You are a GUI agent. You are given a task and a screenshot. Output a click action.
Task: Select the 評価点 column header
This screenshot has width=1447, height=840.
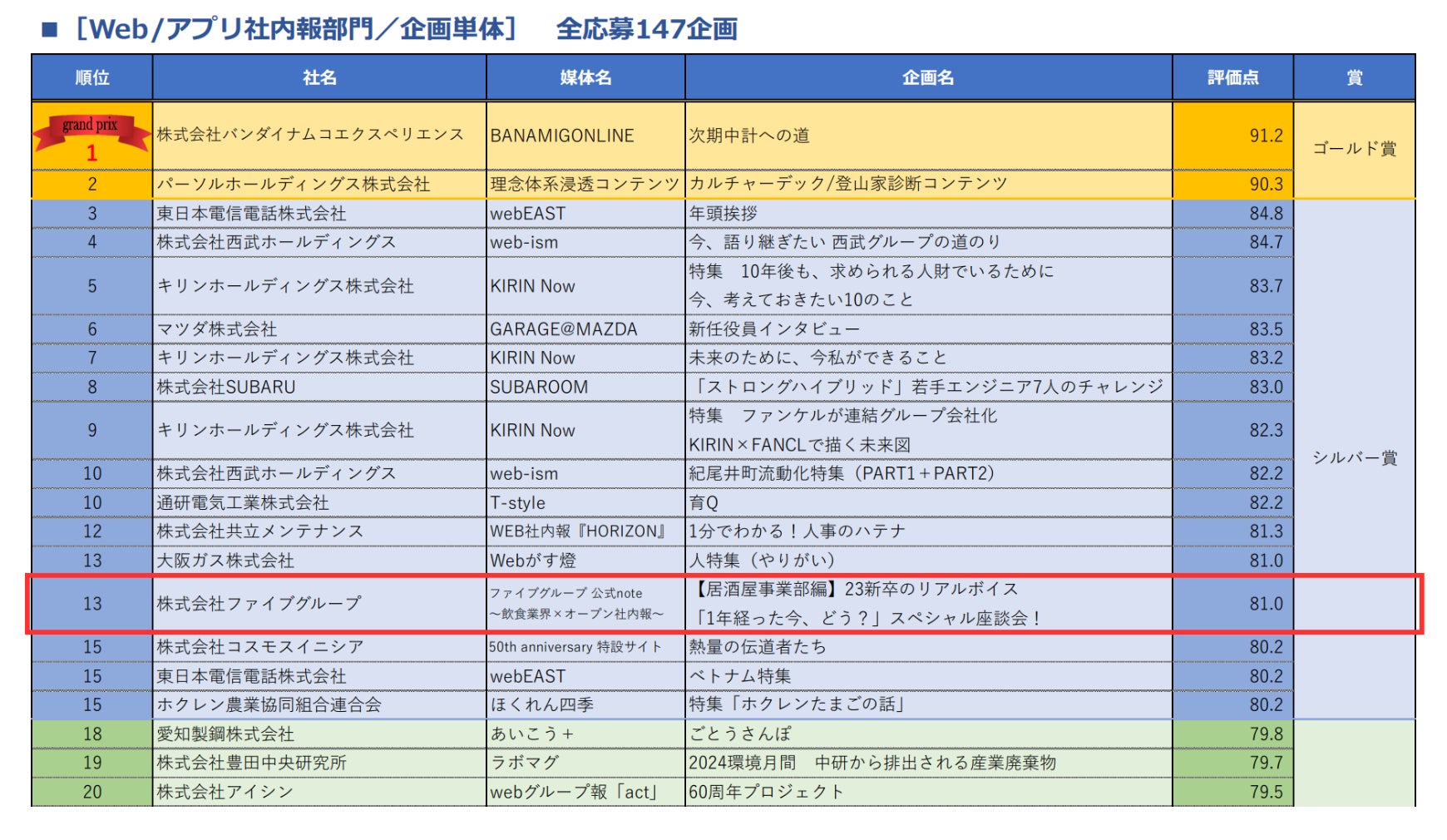click(x=1232, y=77)
